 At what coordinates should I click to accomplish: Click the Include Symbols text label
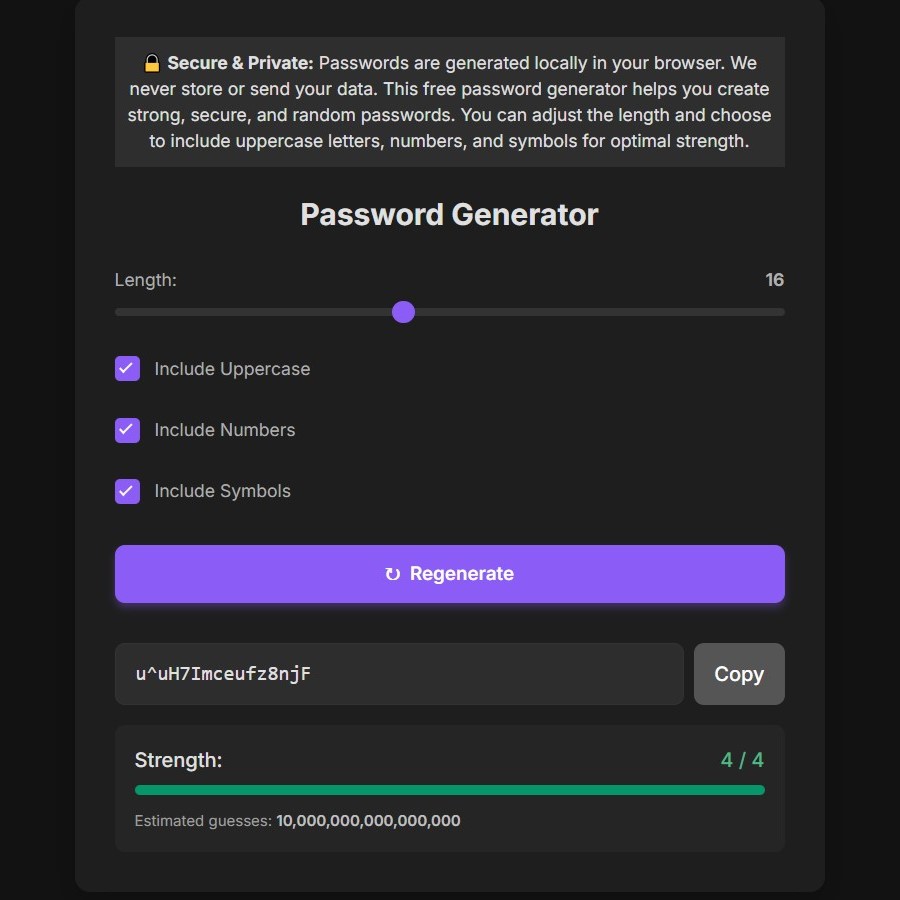(222, 491)
